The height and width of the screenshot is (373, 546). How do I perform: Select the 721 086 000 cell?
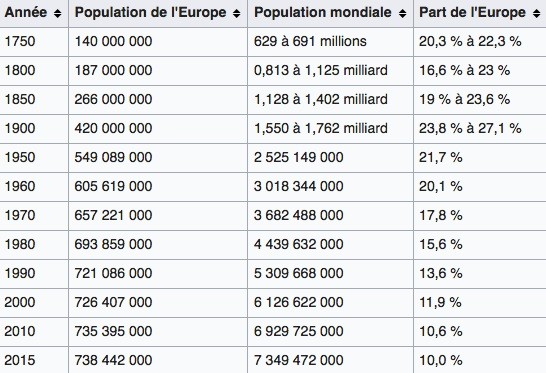pos(158,273)
